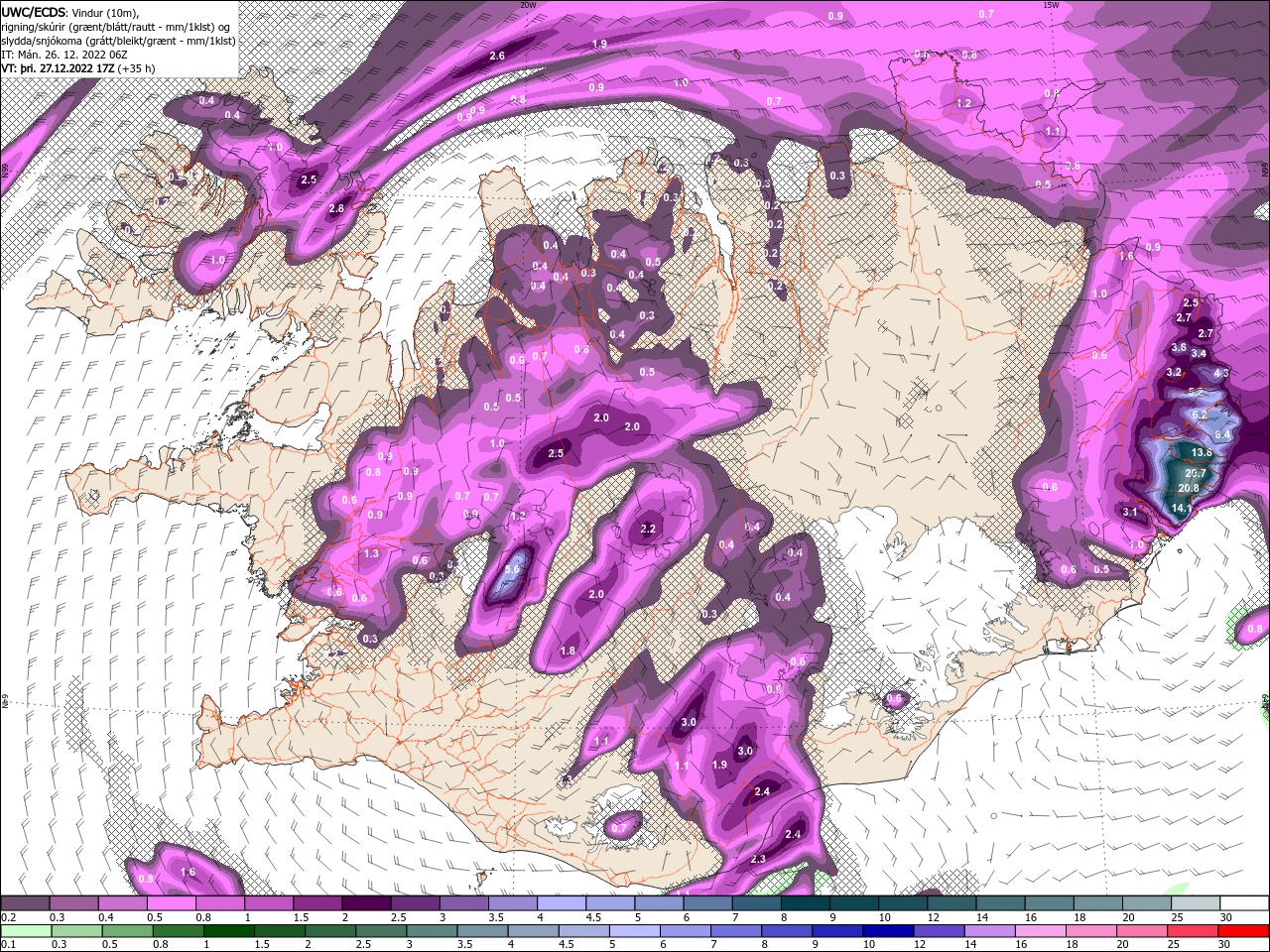Screen dimensions: 1270x952
Task: Click the 2.2 precipitation value
Action: tap(648, 529)
